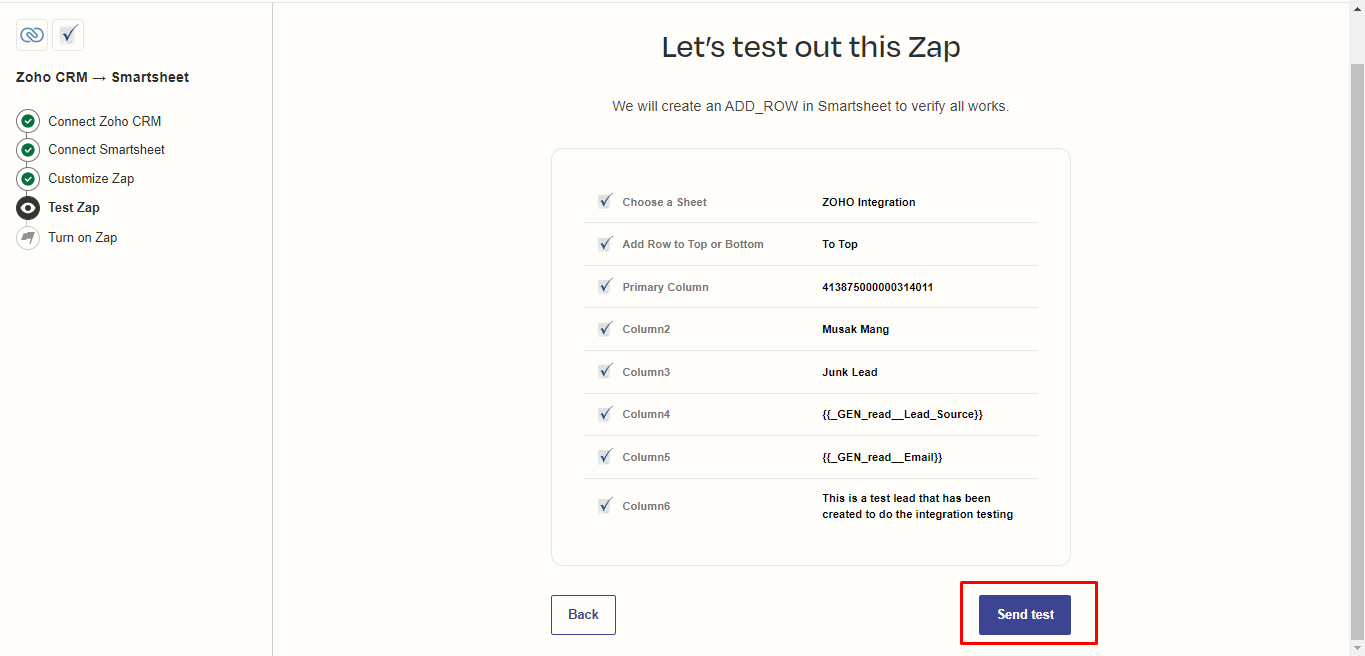Click the Turn on Zap flag icon
1365x656 pixels.
coord(28,238)
